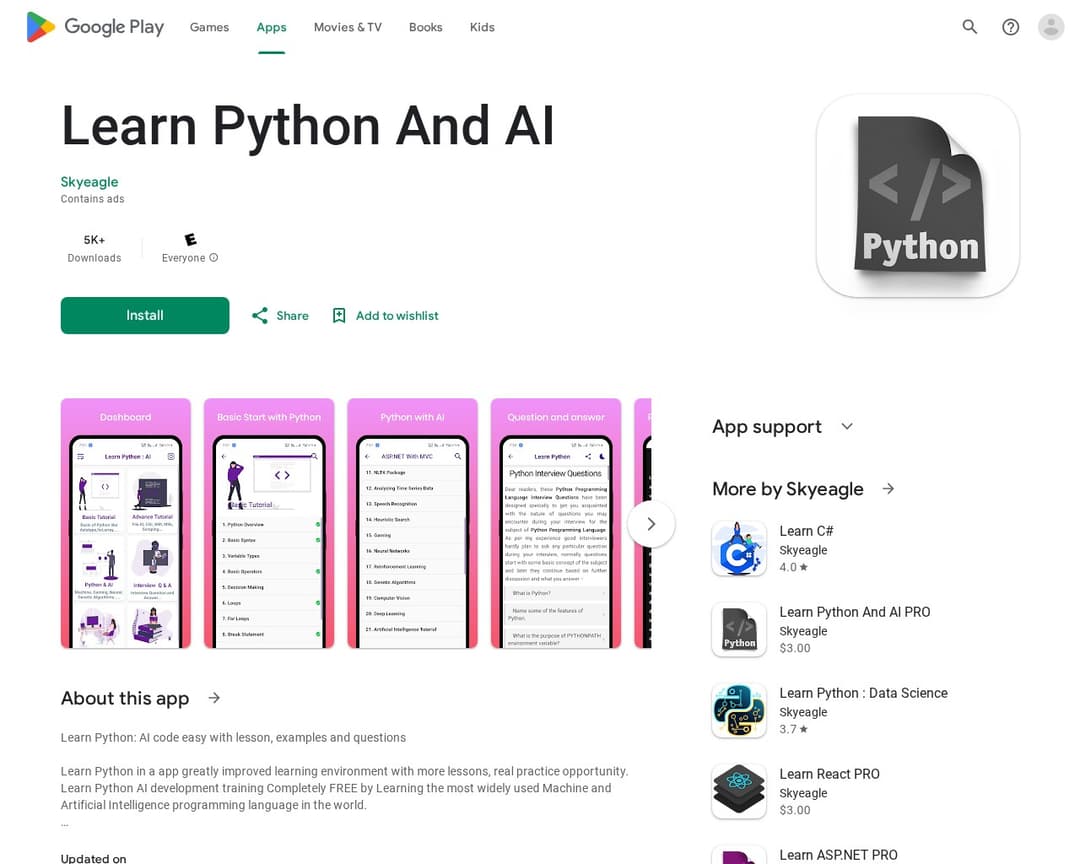
Task: Click the Updated on label
Action: (x=94, y=858)
